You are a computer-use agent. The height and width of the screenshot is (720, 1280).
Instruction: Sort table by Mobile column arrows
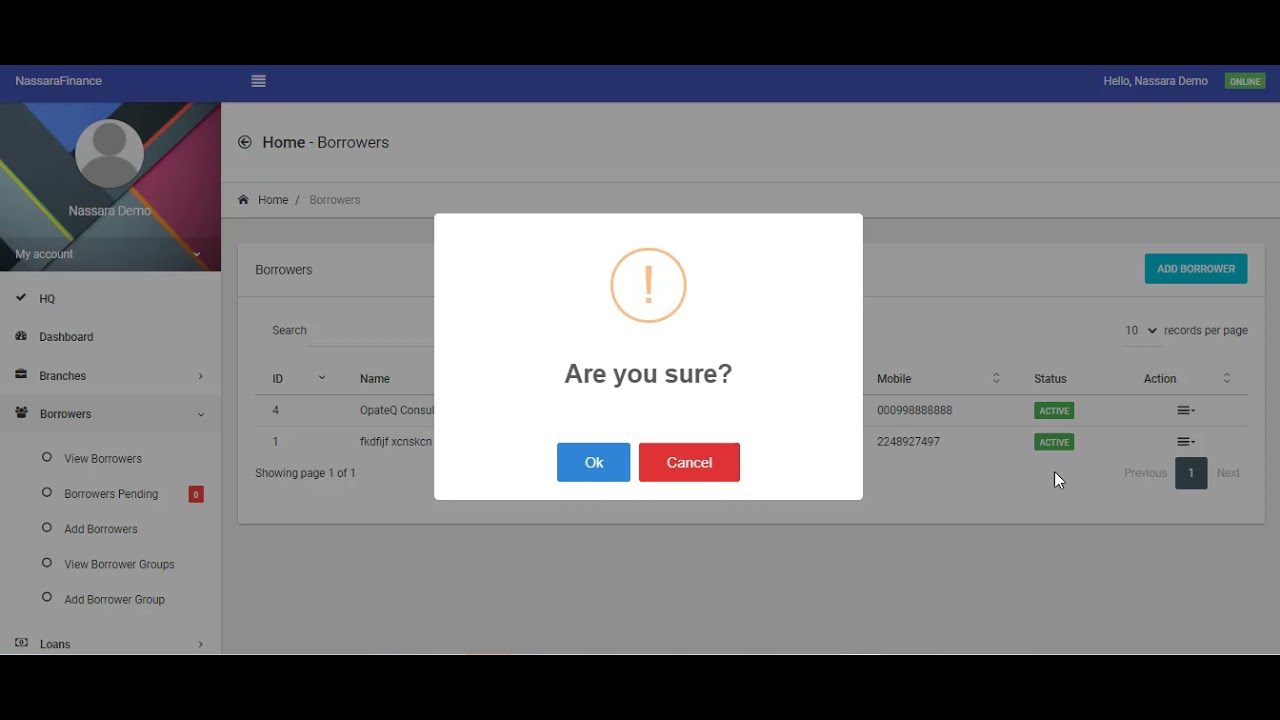(x=996, y=378)
